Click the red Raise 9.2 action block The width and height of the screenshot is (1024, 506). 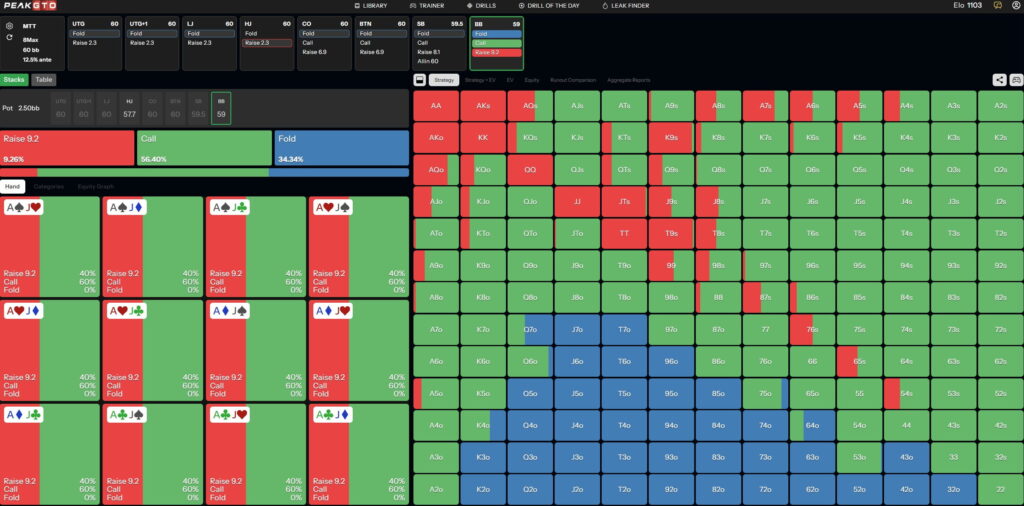point(68,147)
